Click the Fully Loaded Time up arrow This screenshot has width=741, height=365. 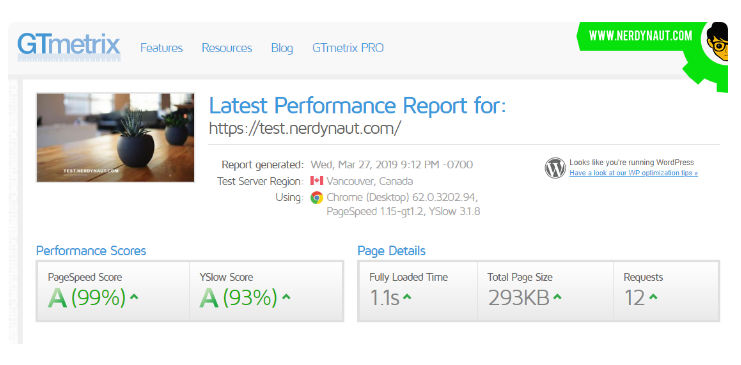point(407,297)
